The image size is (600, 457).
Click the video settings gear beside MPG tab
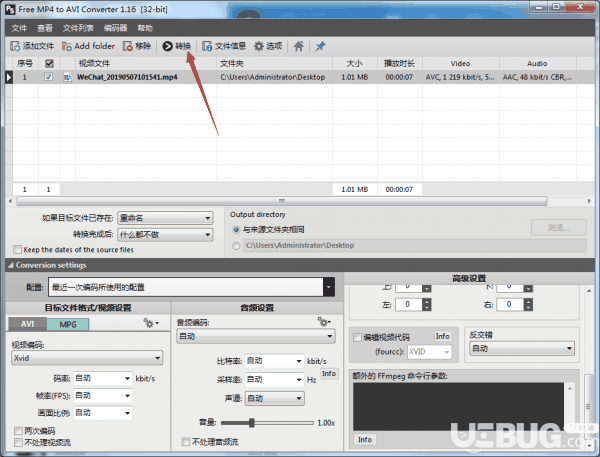151,323
